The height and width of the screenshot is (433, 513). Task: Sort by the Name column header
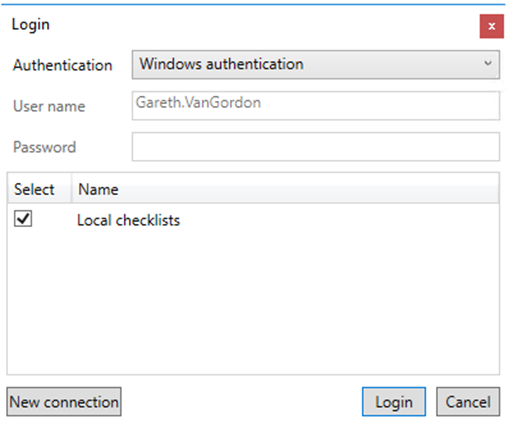coord(98,189)
